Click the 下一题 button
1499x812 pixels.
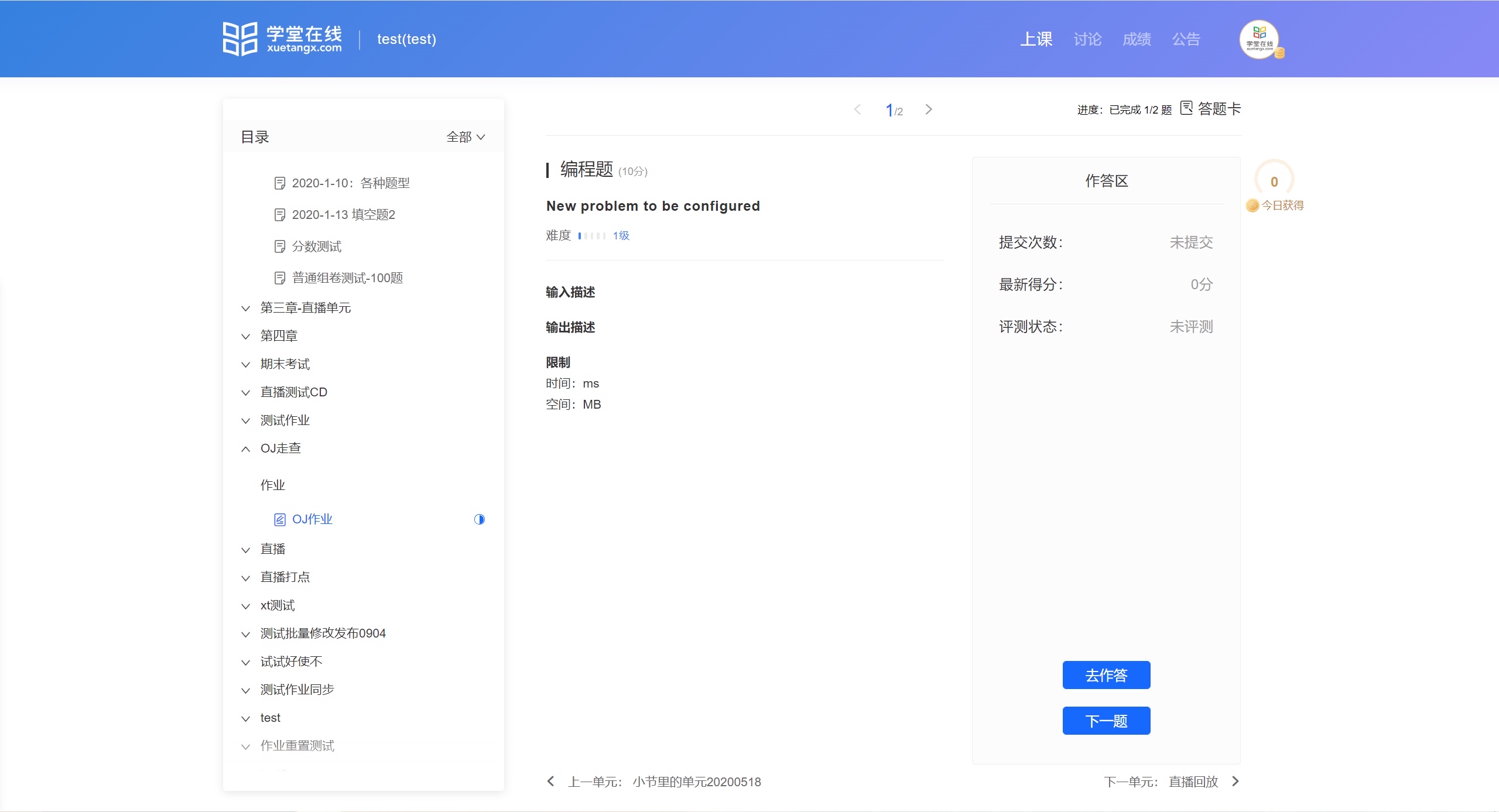pyautogui.click(x=1106, y=721)
